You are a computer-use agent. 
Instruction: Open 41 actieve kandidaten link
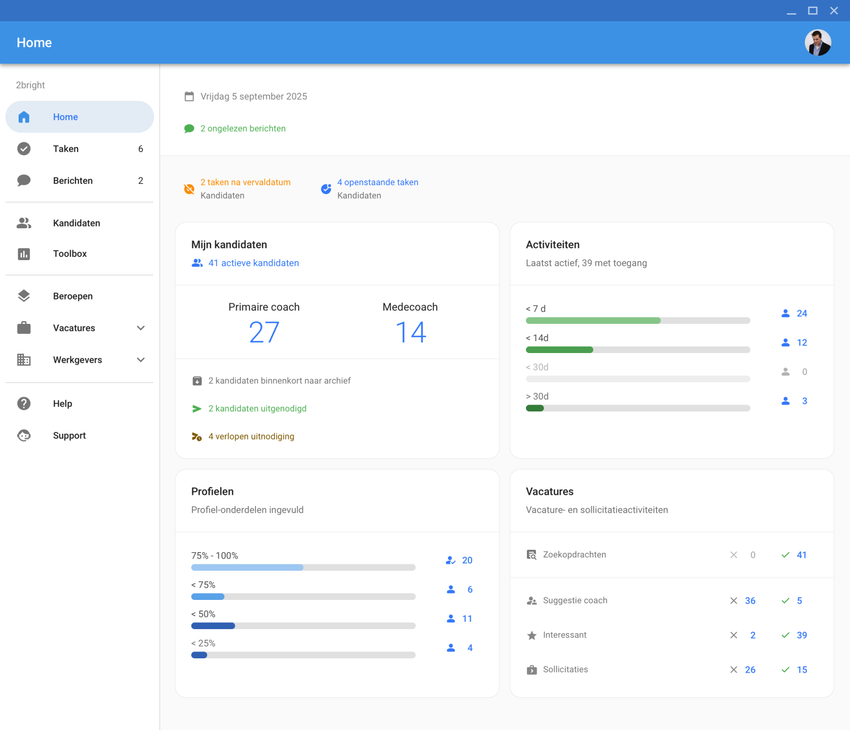tap(253, 263)
